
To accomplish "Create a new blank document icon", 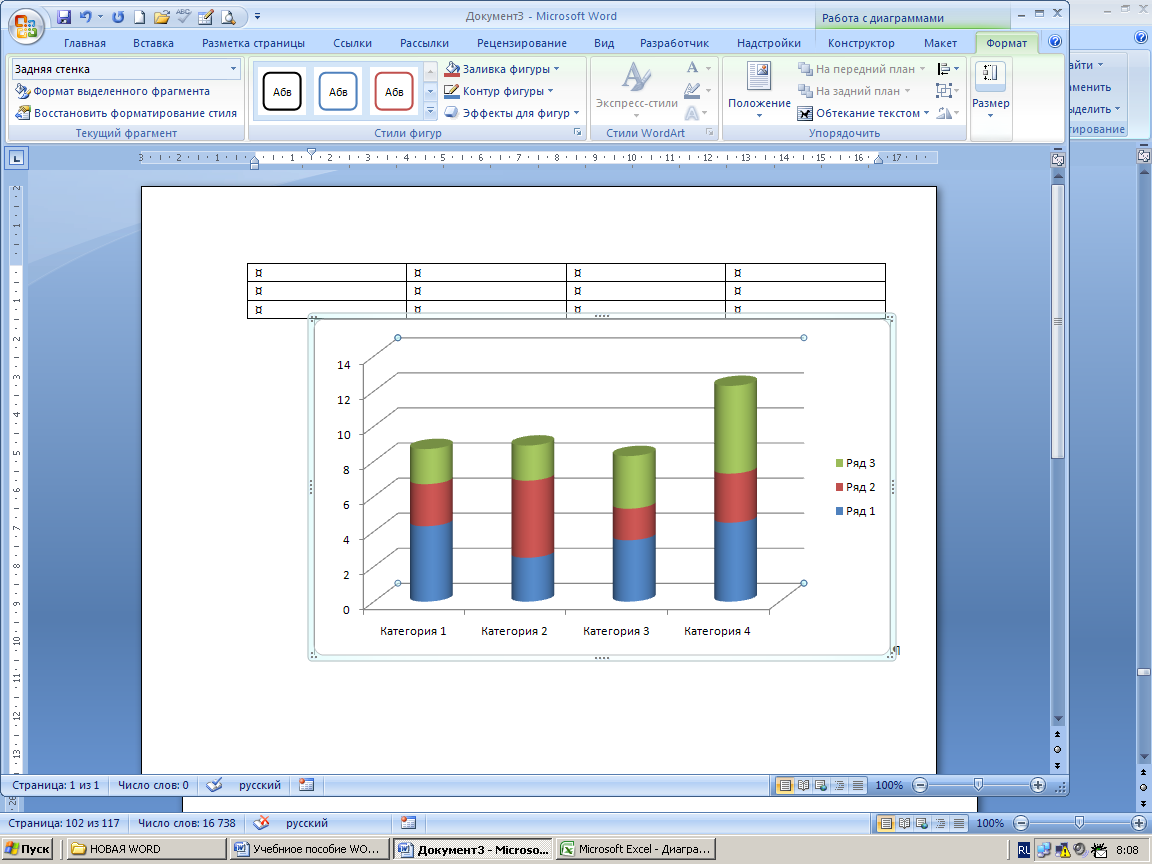I will tap(140, 17).
